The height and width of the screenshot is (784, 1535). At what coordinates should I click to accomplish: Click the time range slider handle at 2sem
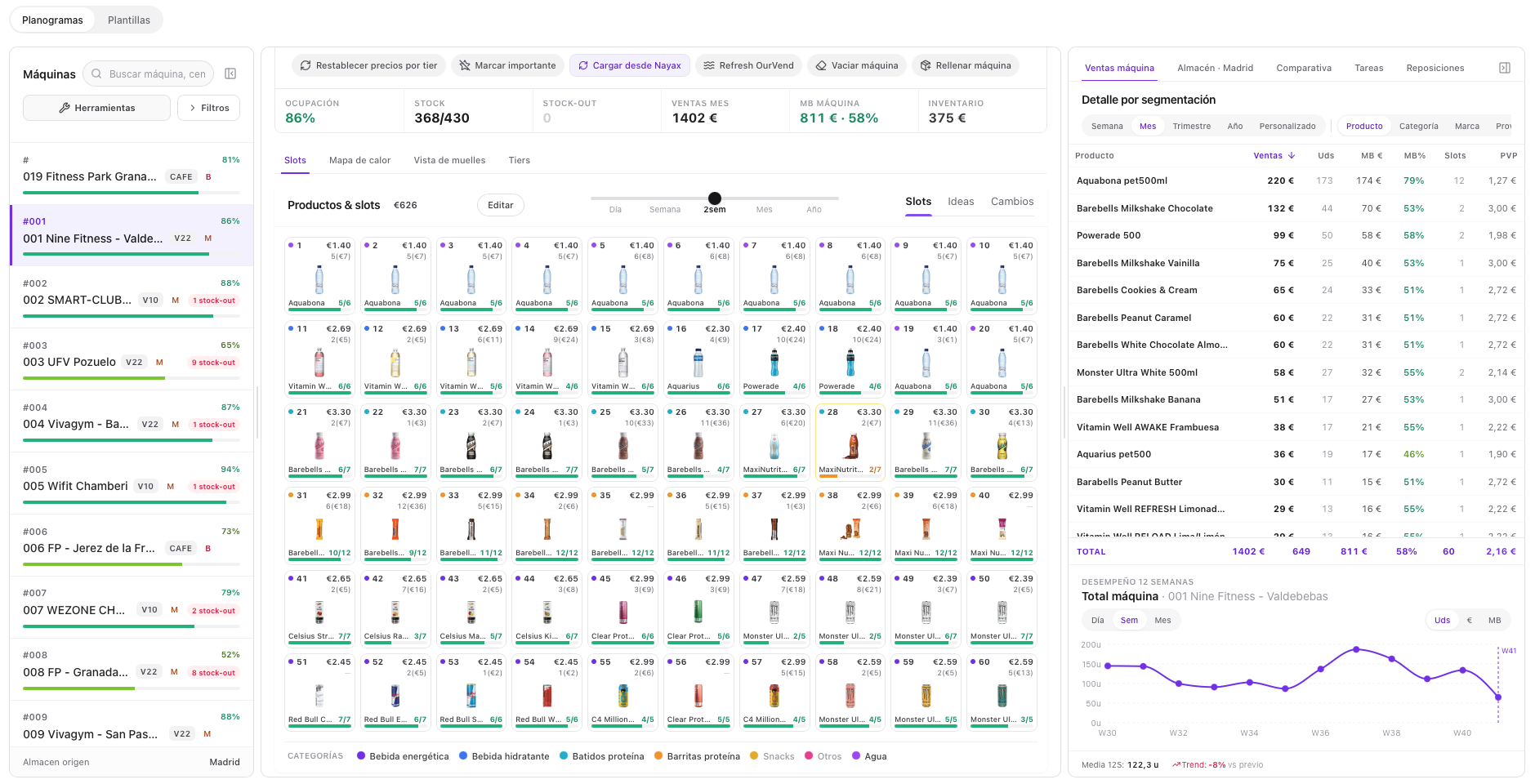(715, 198)
